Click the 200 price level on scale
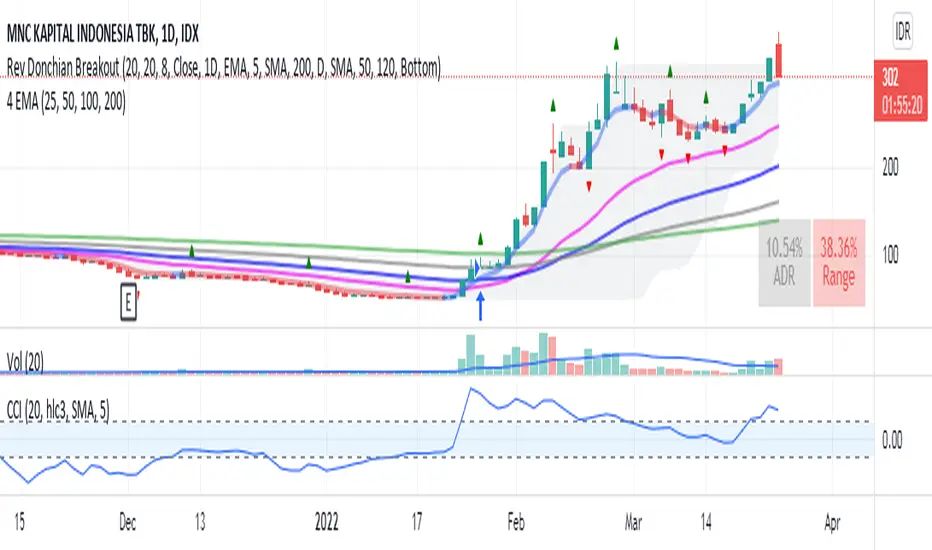This screenshot has width=932, height=550. tap(890, 167)
